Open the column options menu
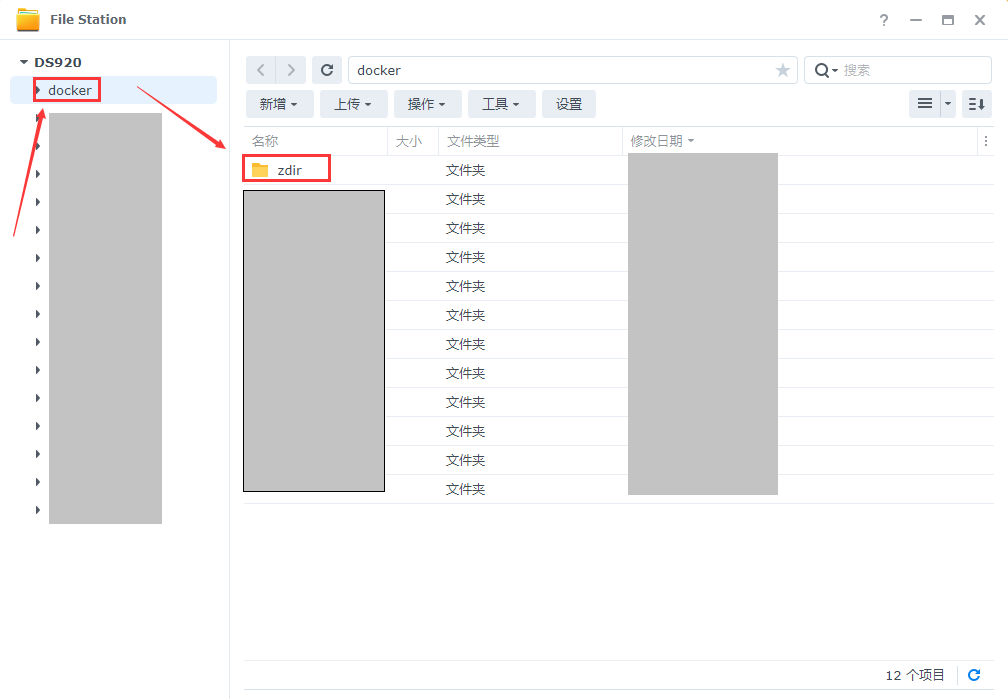The height and width of the screenshot is (699, 1008). 986,142
